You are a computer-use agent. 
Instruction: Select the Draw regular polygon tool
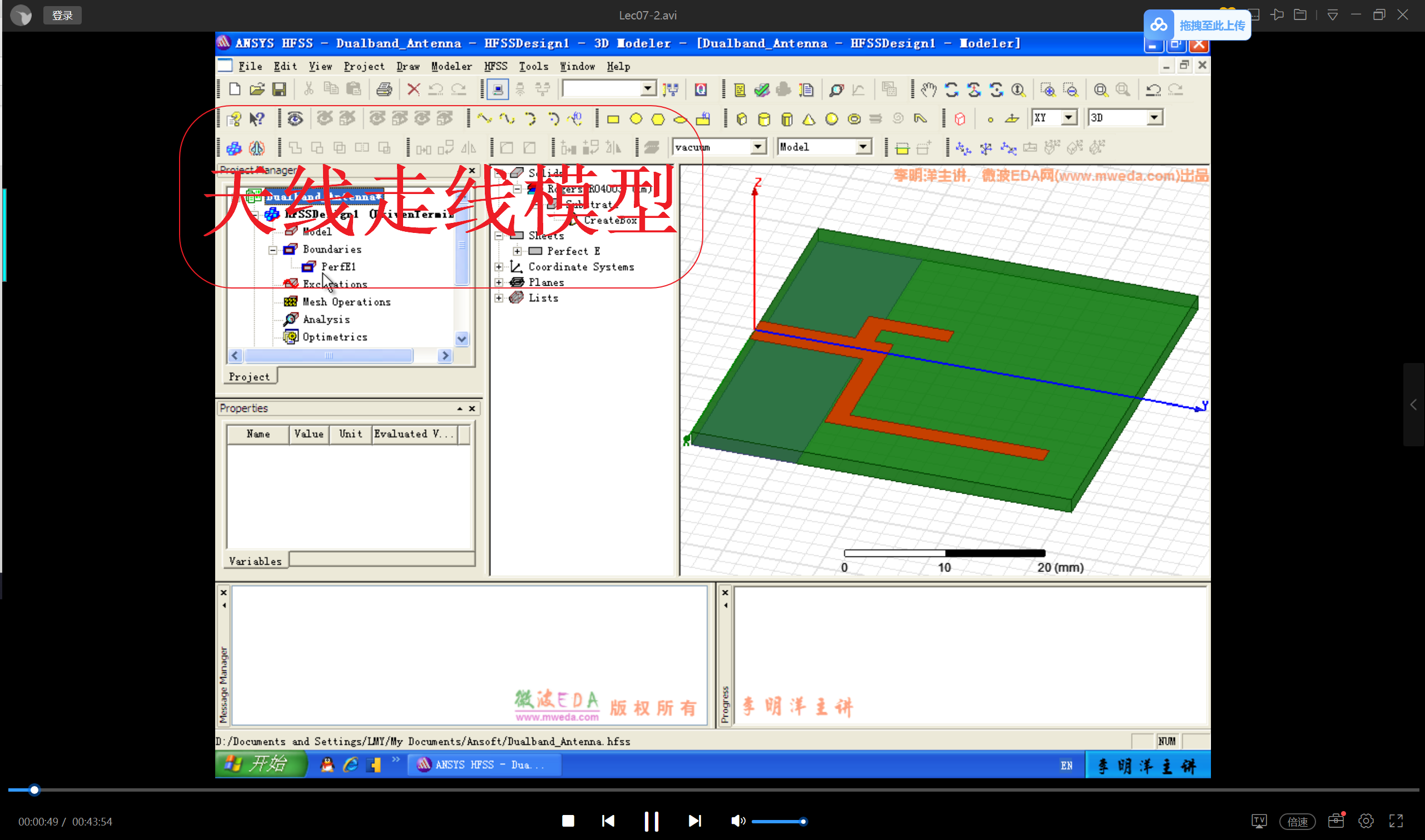click(658, 119)
